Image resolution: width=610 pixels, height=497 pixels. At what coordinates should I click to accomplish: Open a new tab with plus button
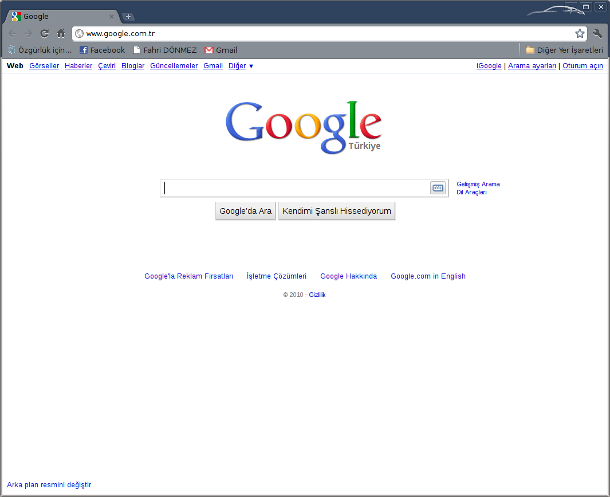[x=128, y=16]
